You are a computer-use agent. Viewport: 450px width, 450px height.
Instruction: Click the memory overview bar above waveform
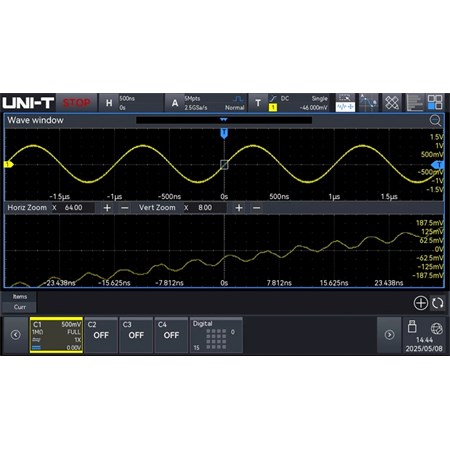click(224, 120)
